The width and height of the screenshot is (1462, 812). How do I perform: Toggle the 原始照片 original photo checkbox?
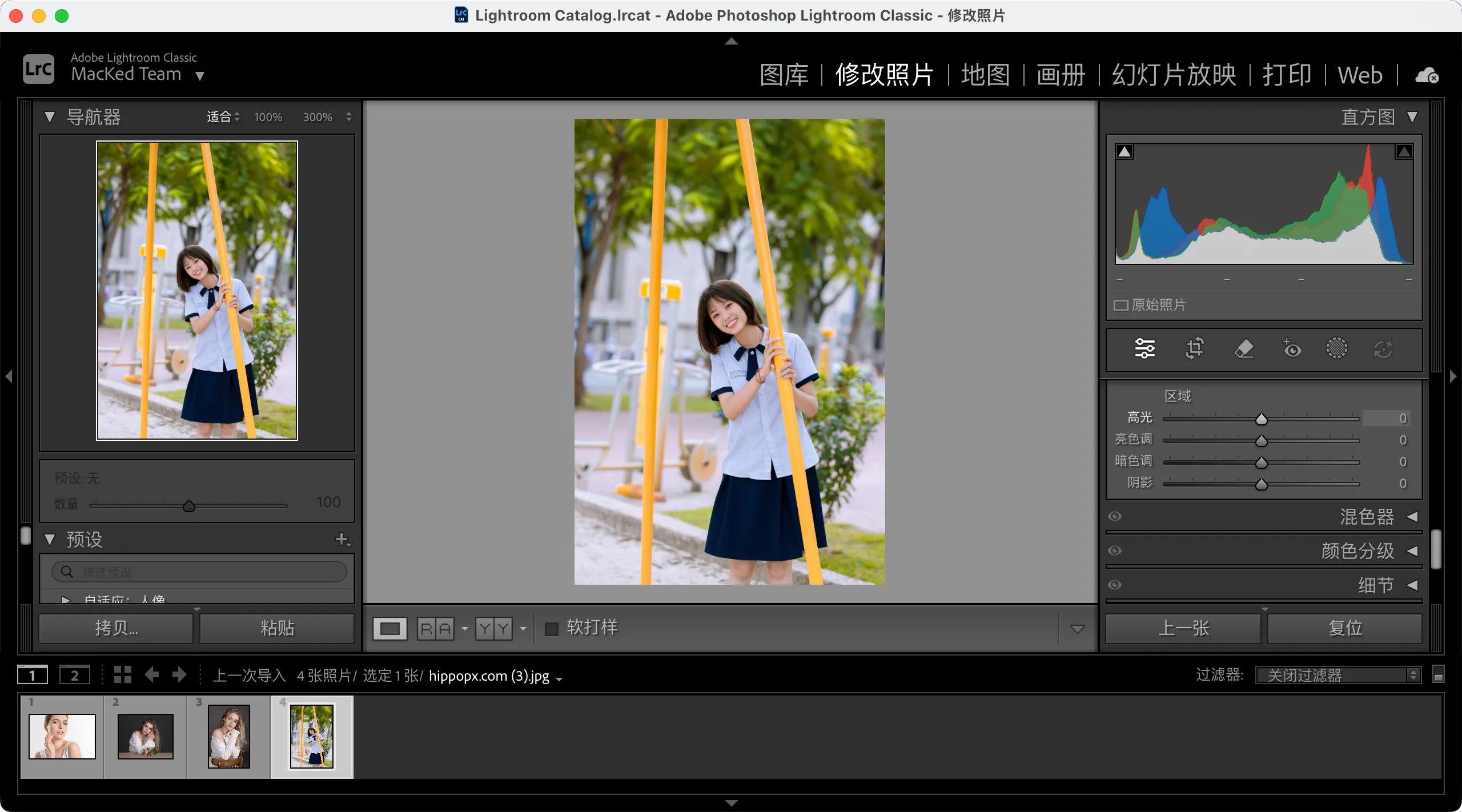(x=1120, y=305)
